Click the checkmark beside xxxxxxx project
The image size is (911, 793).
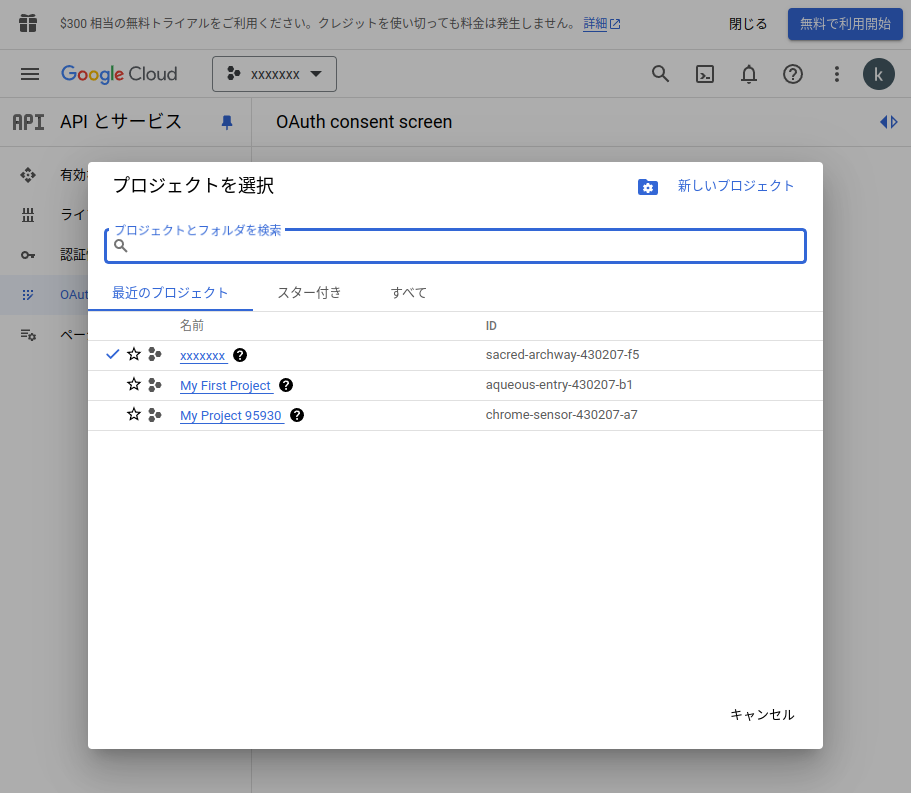click(x=113, y=354)
